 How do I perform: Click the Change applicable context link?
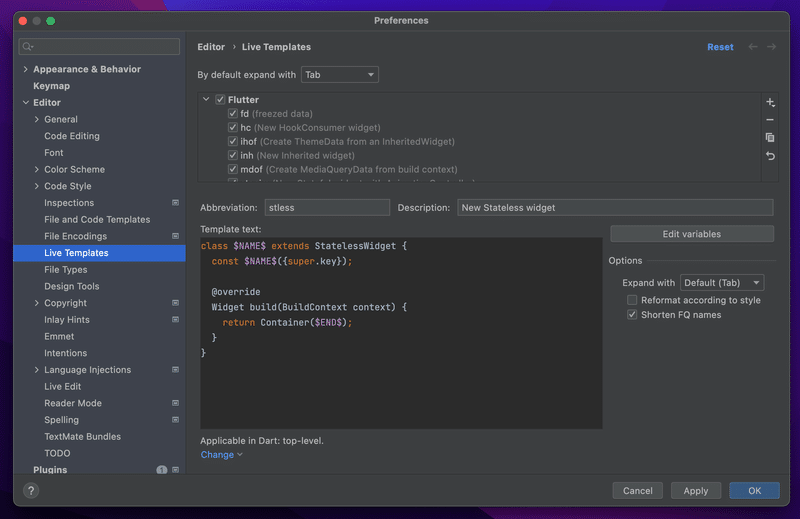click(221, 454)
